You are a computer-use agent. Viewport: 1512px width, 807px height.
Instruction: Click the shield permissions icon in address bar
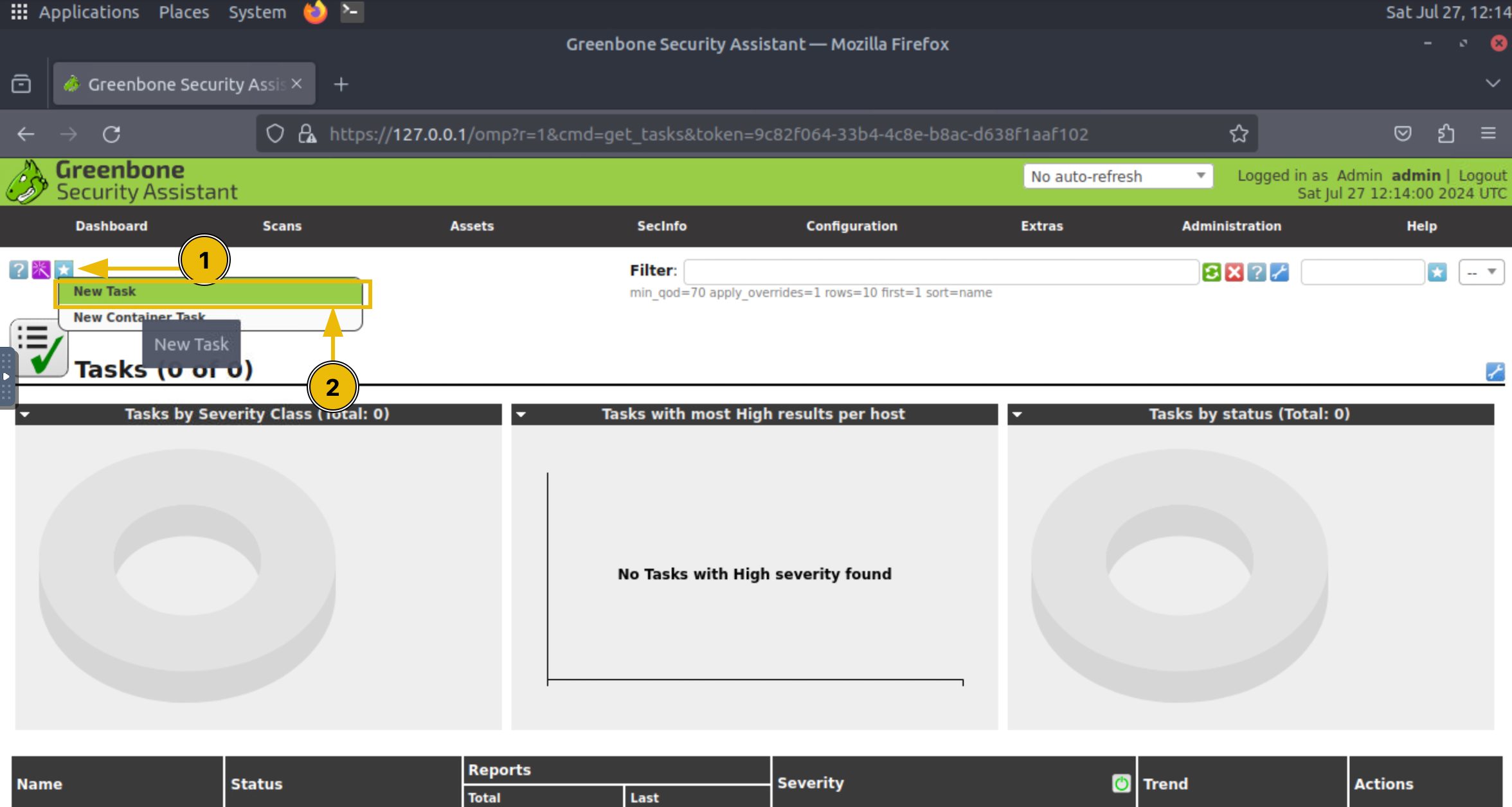pyautogui.click(x=275, y=134)
